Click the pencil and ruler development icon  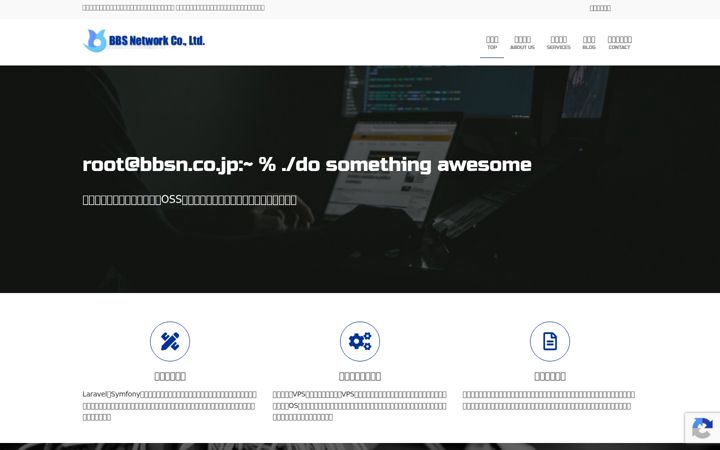coord(170,341)
